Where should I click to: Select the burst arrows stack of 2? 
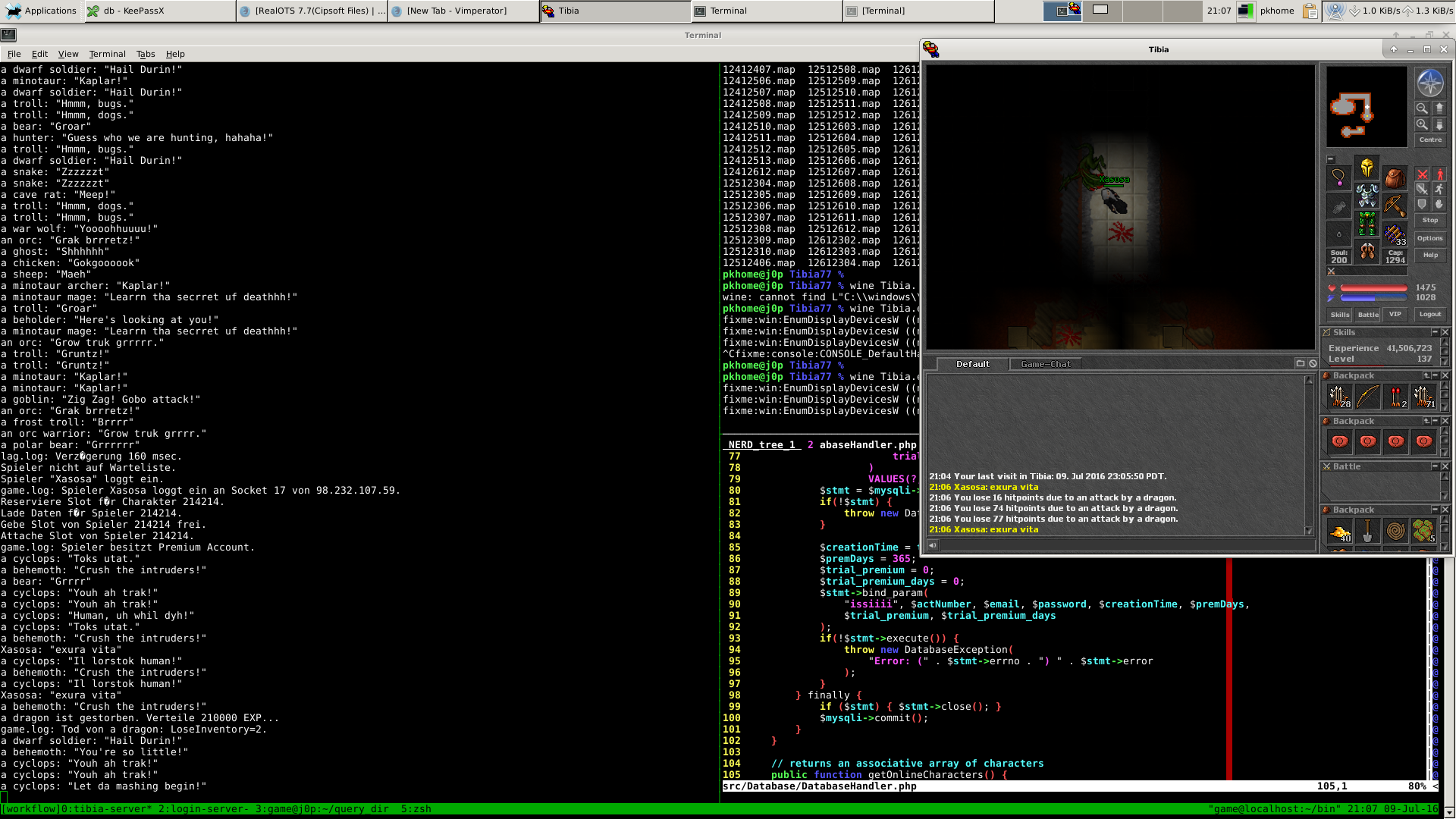[x=1395, y=397]
